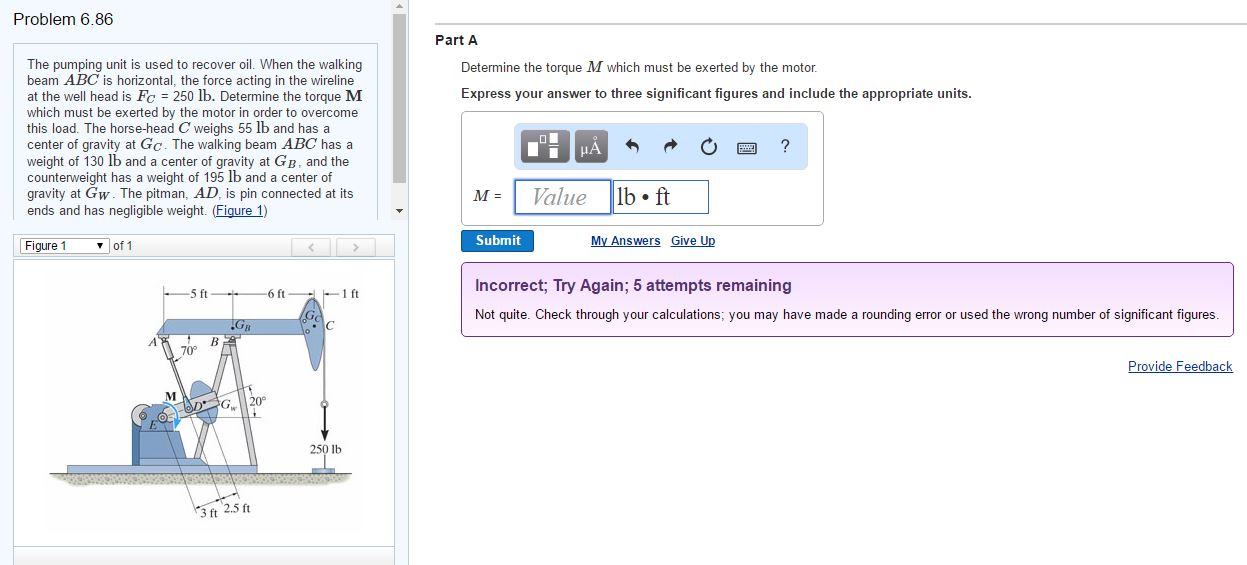Image resolution: width=1247 pixels, height=565 pixels.
Task: Click the 'Incorrect; Try Again' message
Action: click(x=633, y=285)
